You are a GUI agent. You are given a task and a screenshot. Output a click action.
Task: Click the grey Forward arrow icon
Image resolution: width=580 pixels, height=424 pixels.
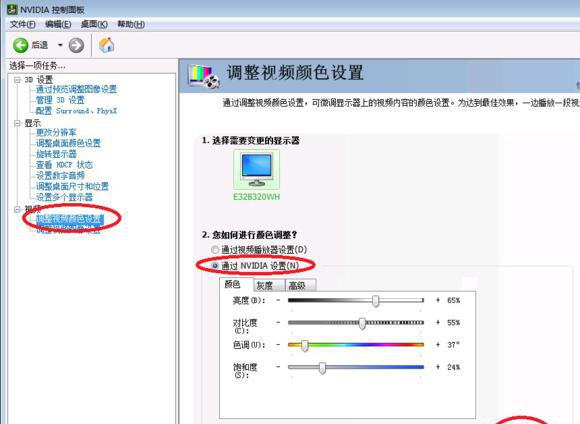tap(76, 45)
